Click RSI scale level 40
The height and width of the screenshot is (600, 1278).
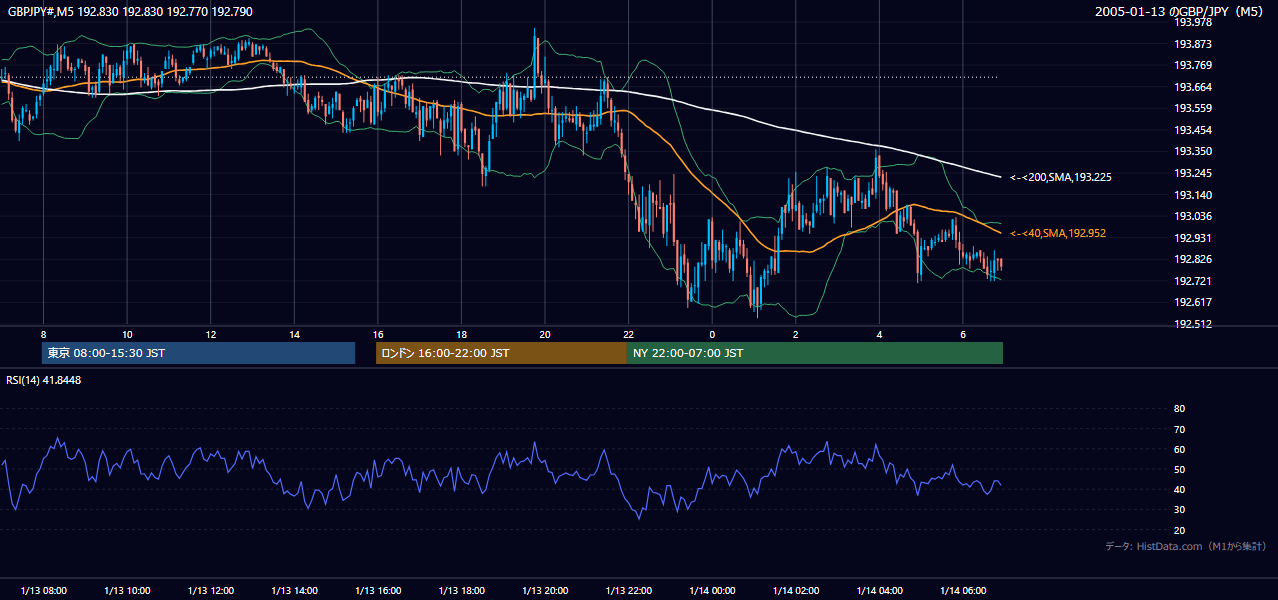click(1179, 490)
